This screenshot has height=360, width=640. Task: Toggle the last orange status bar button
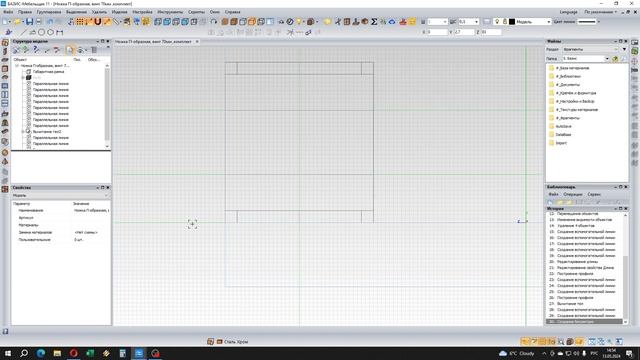[579, 342]
